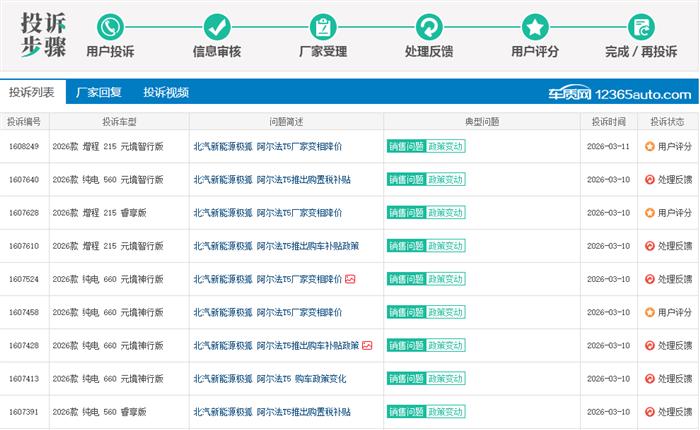The image size is (700, 430).
Task: Open complaint 1607391 about 购置税补贴
Action: pos(272,412)
